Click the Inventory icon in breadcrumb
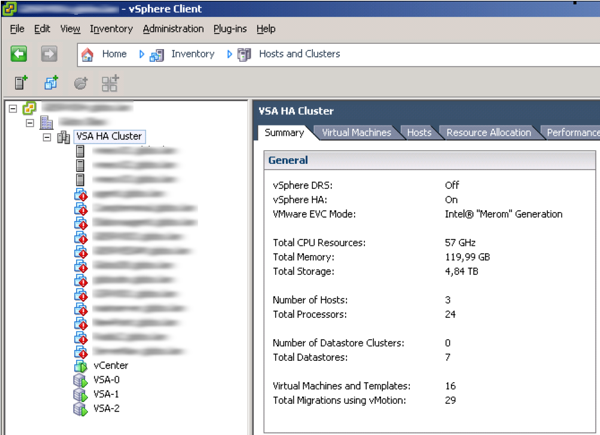600x435 pixels. pyautogui.click(x=157, y=55)
